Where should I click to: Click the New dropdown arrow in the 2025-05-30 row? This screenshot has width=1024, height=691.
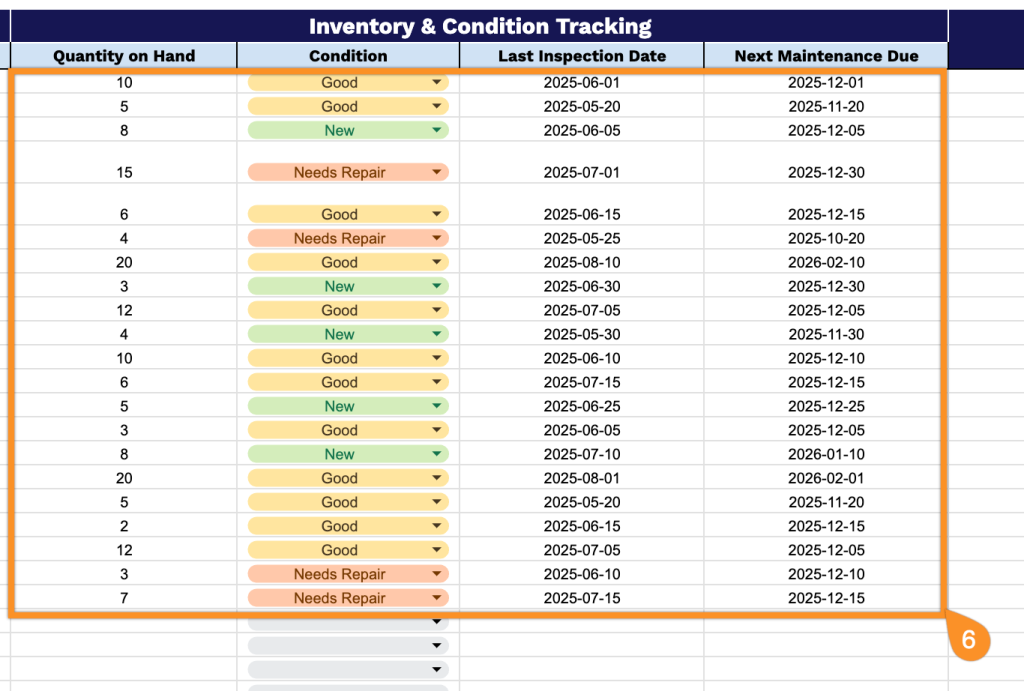click(436, 334)
